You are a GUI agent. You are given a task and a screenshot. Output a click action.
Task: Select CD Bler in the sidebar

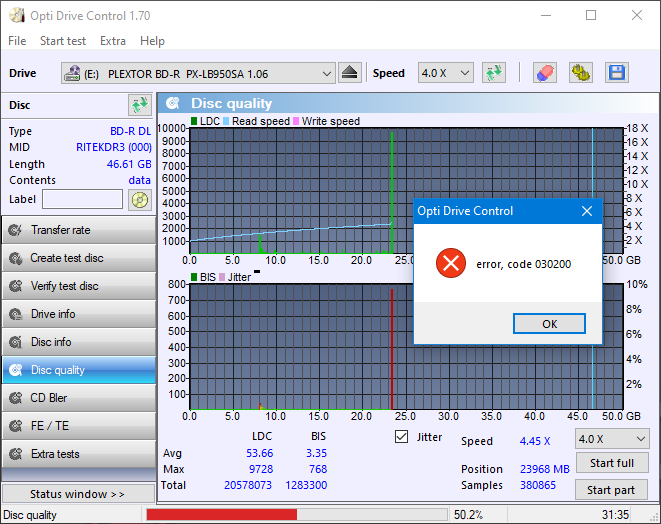coord(79,398)
